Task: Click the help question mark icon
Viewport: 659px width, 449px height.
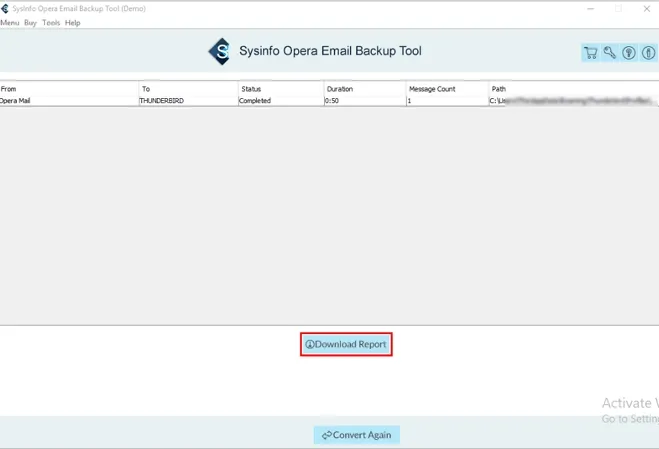Action: pos(629,53)
